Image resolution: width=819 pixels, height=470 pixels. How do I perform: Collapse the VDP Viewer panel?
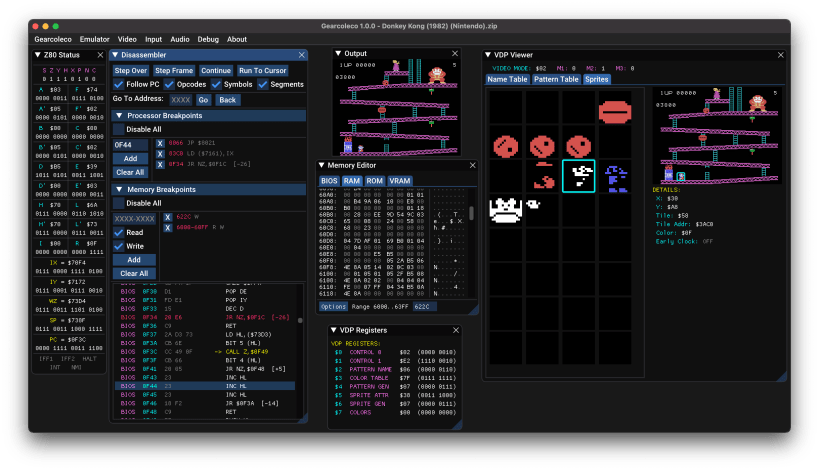(488, 55)
